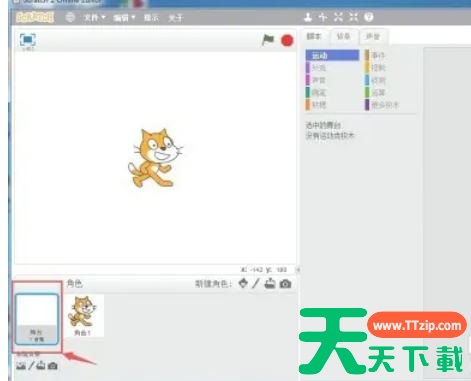Switch to the 脚本 (Scripts) tab
Screen dimensions: 471x381
pyautogui.click(x=314, y=36)
